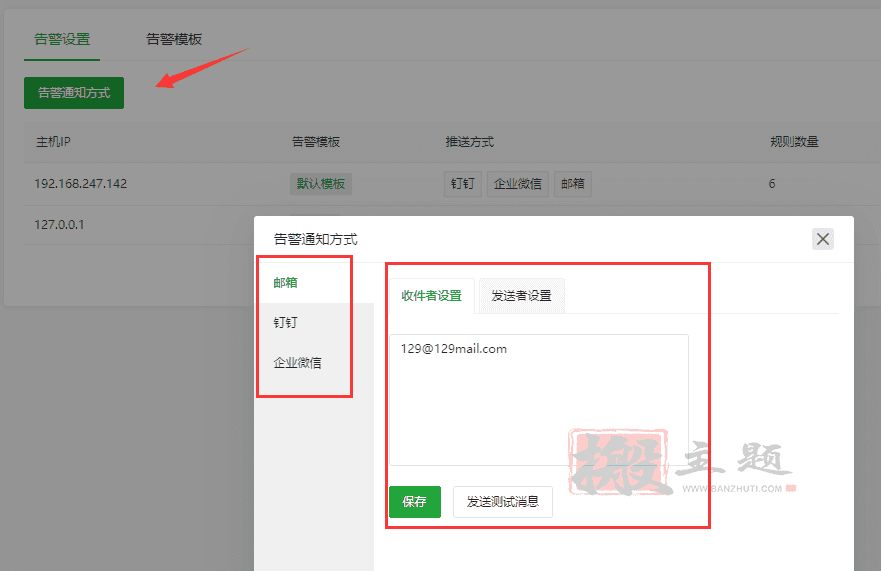Open the 告警模板 tab
Viewport: 881px width, 571px height.
point(174,39)
